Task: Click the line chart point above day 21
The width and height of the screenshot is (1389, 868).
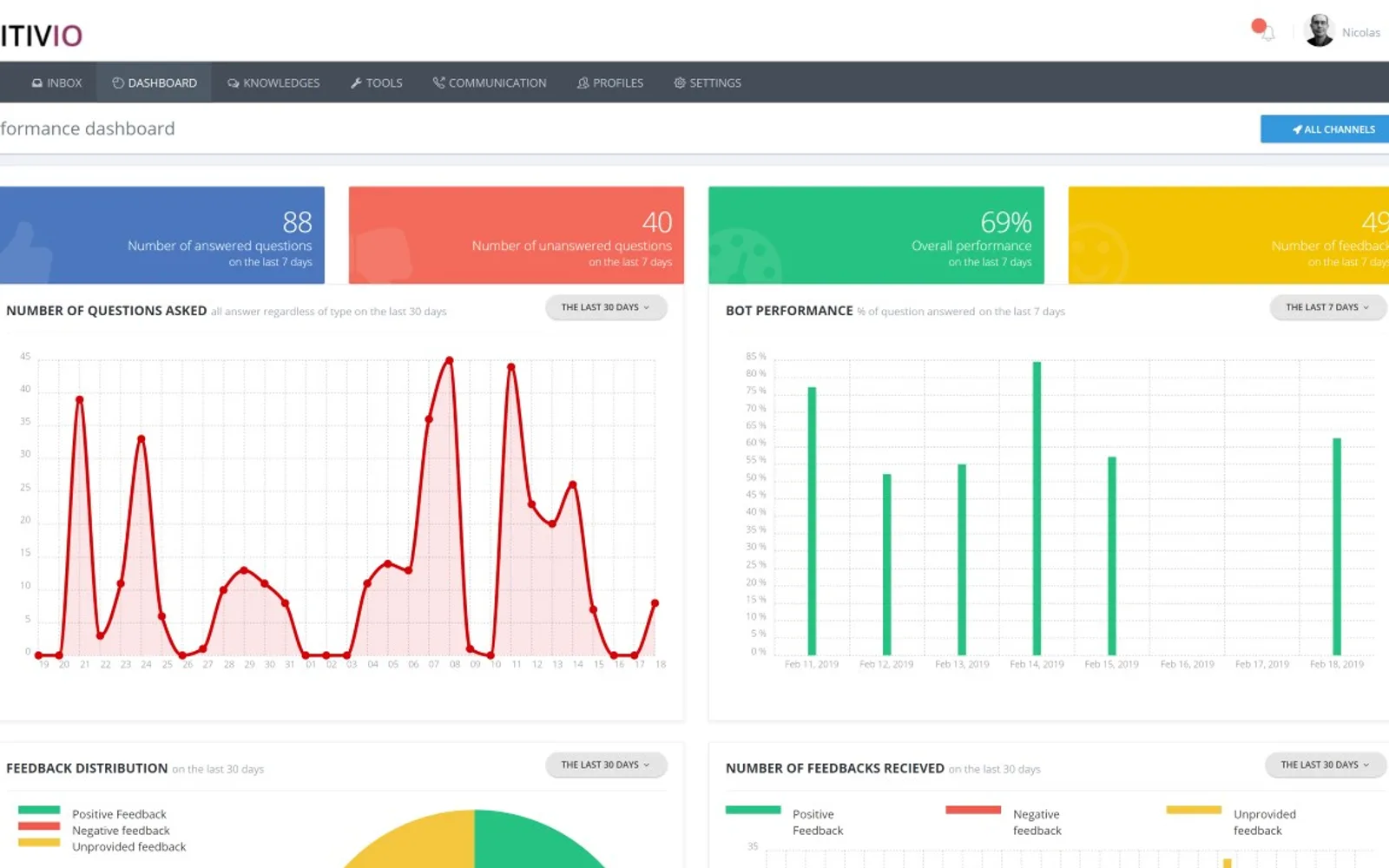Action: click(x=79, y=399)
